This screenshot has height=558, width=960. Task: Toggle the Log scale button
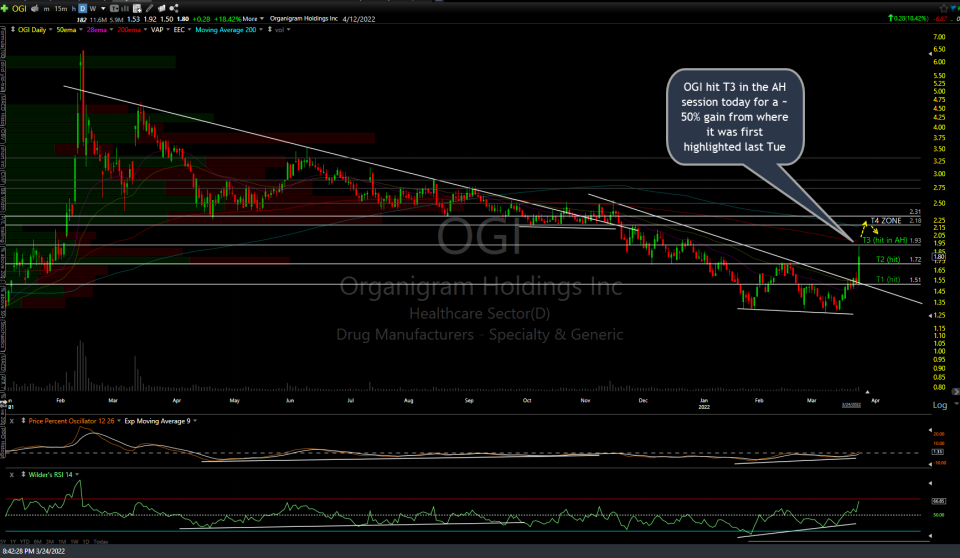940,405
